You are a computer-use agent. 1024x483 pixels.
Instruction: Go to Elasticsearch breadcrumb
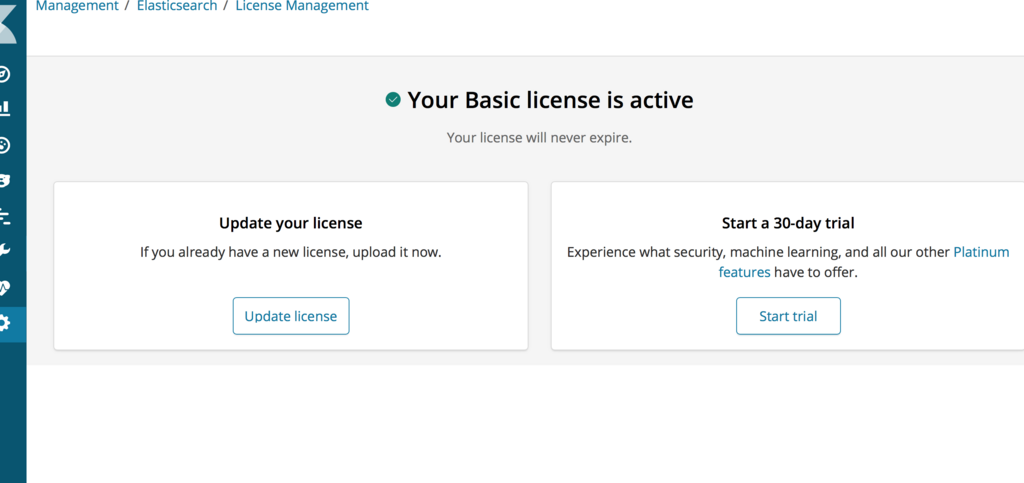pos(176,6)
